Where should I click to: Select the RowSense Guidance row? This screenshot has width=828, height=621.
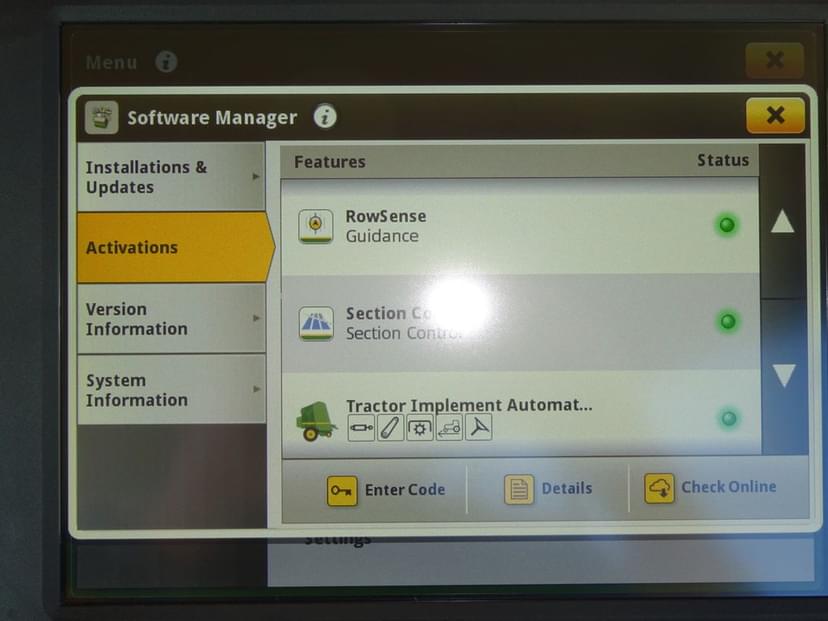[x=520, y=226]
